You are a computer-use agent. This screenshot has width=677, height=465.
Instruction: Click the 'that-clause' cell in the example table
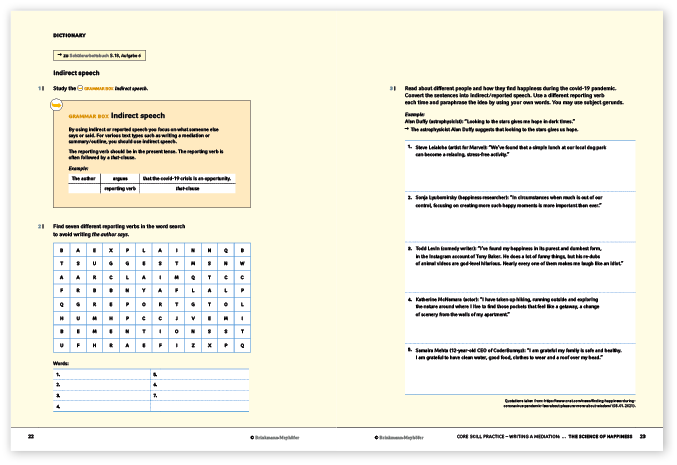(188, 187)
